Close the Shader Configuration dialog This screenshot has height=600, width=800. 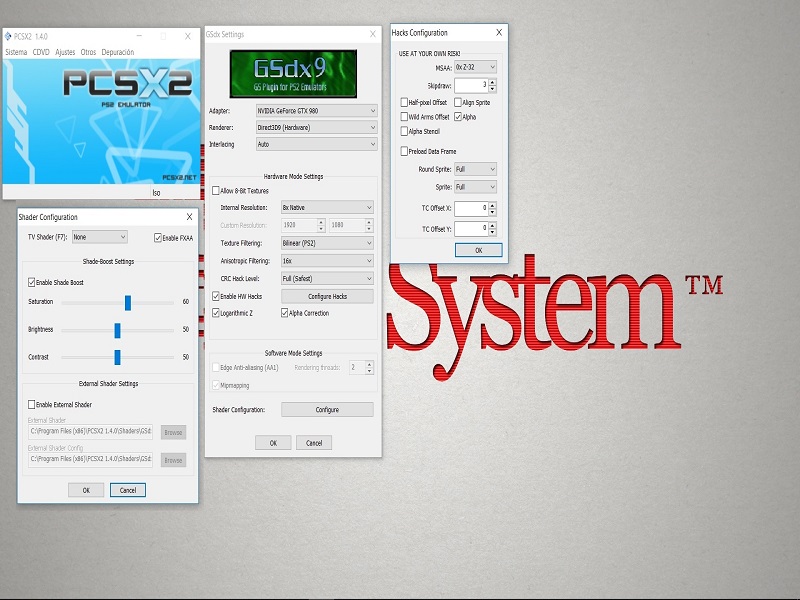(189, 217)
